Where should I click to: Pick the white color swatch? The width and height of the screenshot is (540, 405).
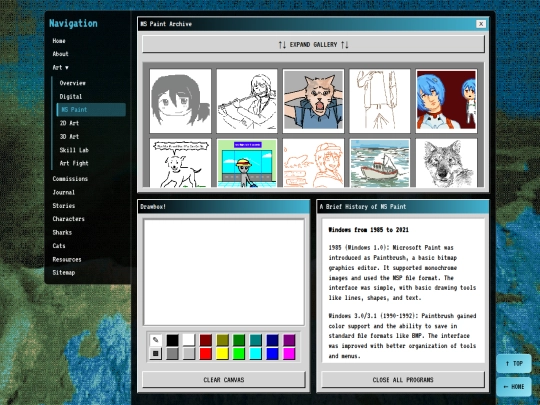tap(189, 340)
